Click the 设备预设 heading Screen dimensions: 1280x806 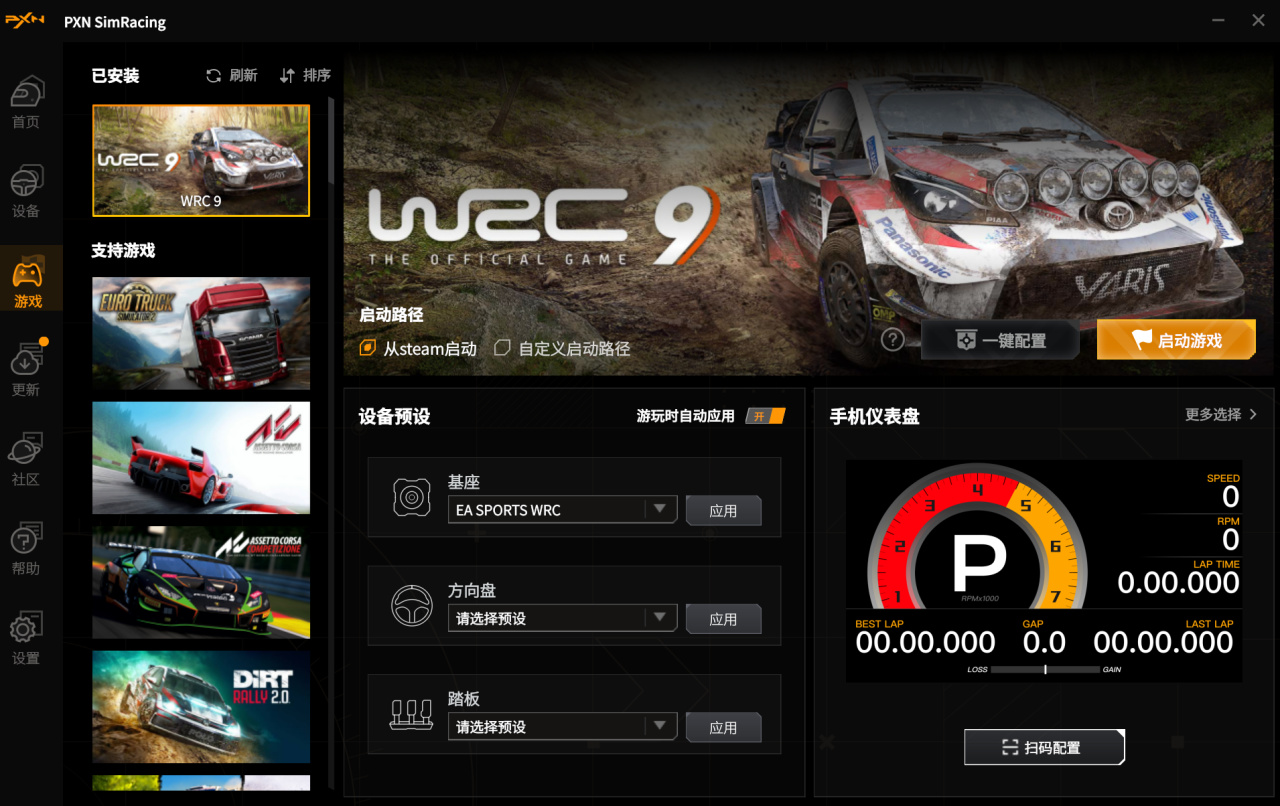[395, 416]
